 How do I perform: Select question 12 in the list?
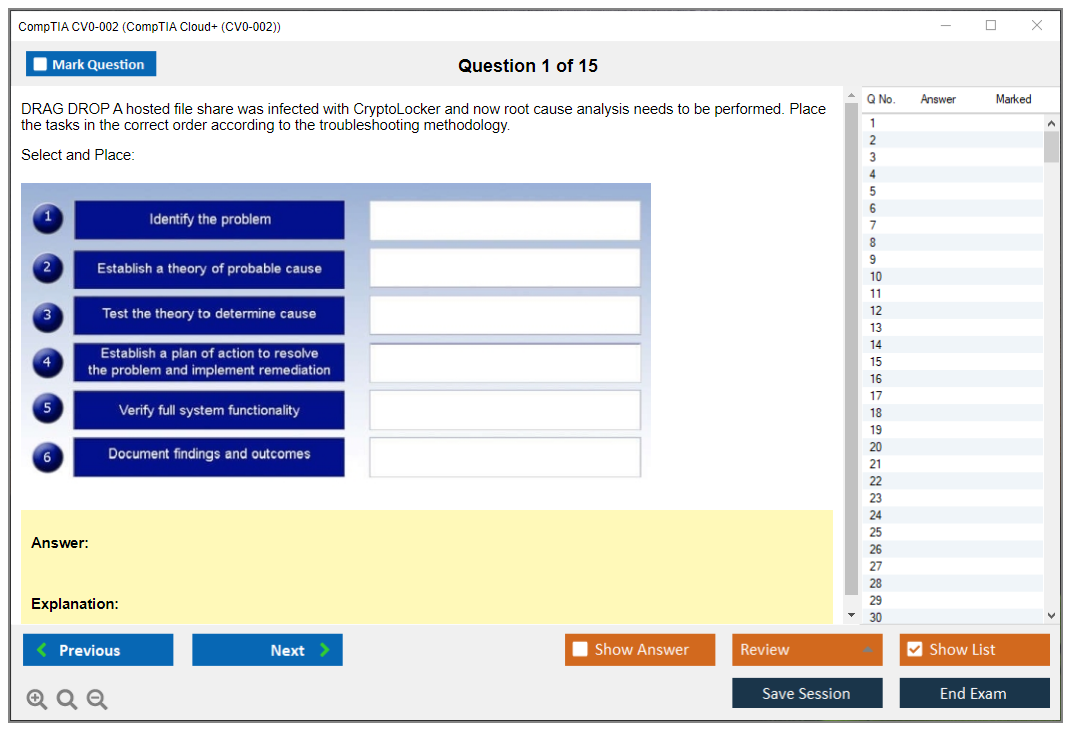tap(875, 311)
